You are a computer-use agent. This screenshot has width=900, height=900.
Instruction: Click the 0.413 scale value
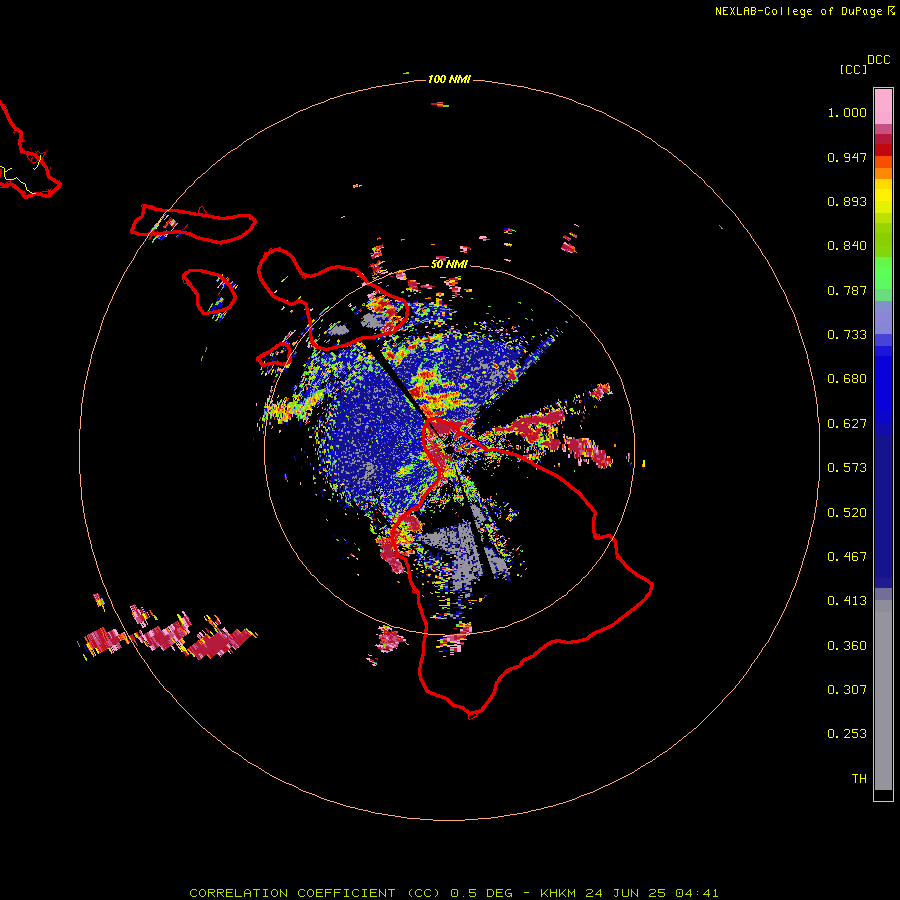tap(847, 601)
